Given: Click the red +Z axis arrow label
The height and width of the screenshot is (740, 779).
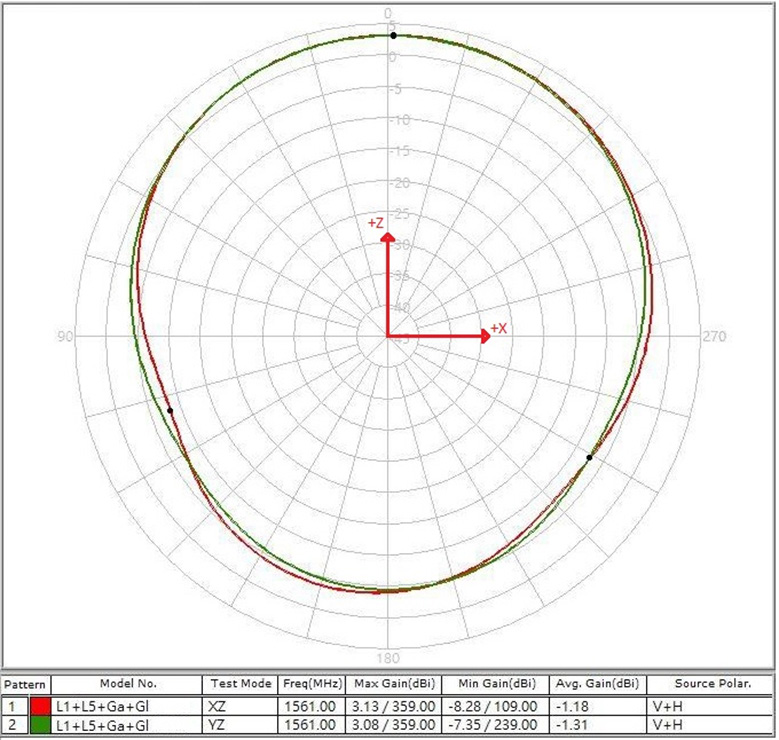Looking at the screenshot, I should [376, 223].
